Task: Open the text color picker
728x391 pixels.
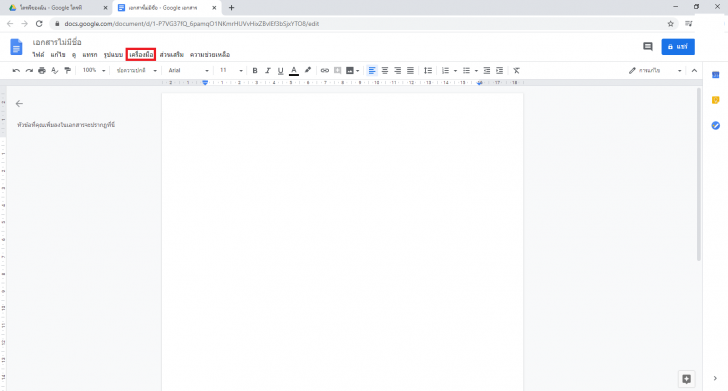Action: (294, 71)
